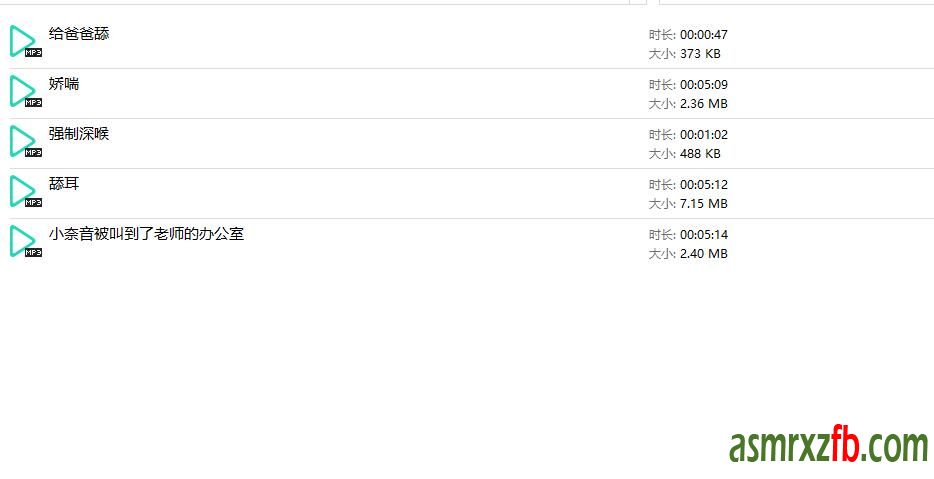This screenshot has width=934, height=479.
Task: Select the title of the 7.15 MB track
Action: click(64, 184)
